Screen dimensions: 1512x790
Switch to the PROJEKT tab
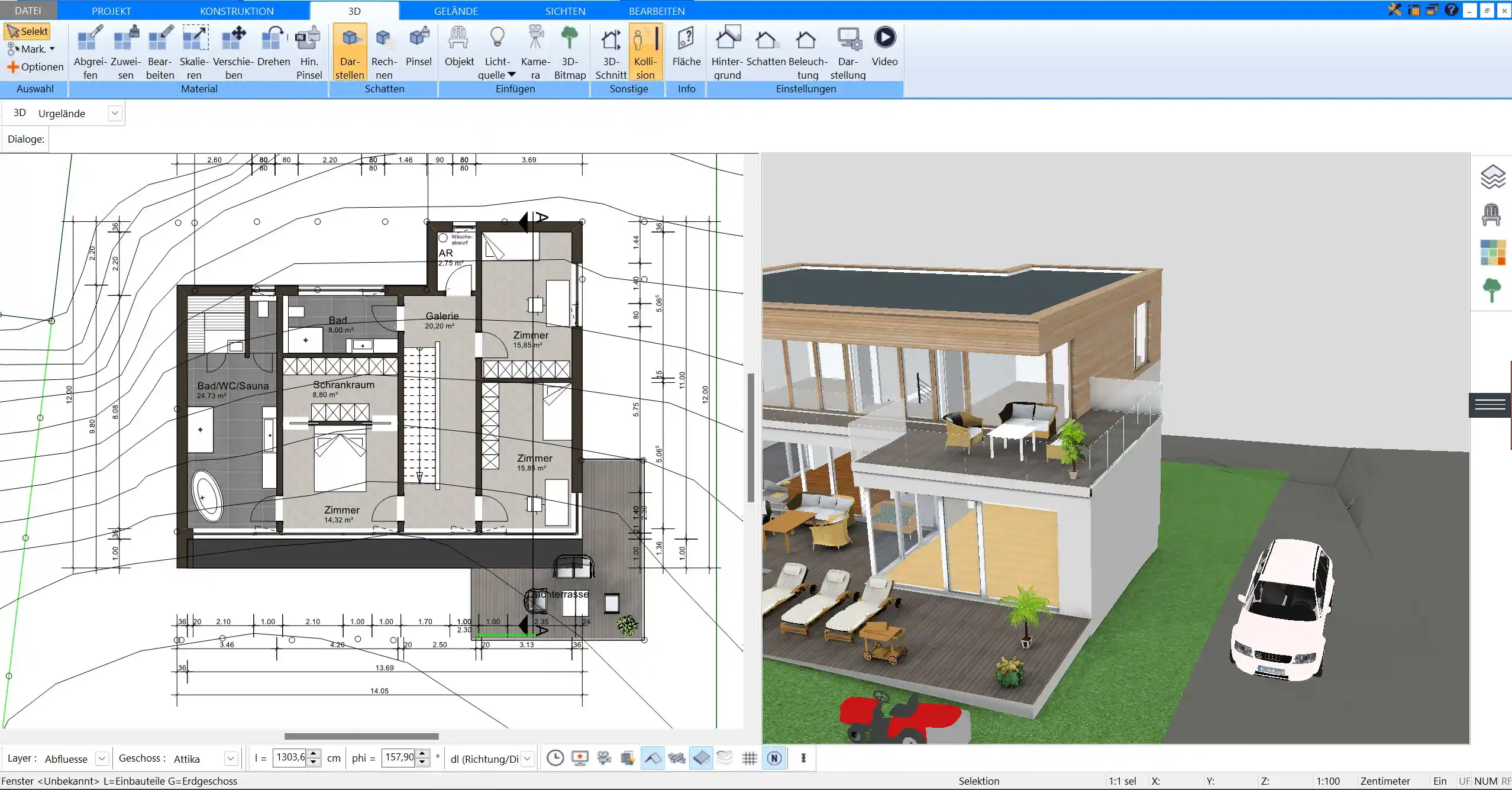tap(111, 11)
